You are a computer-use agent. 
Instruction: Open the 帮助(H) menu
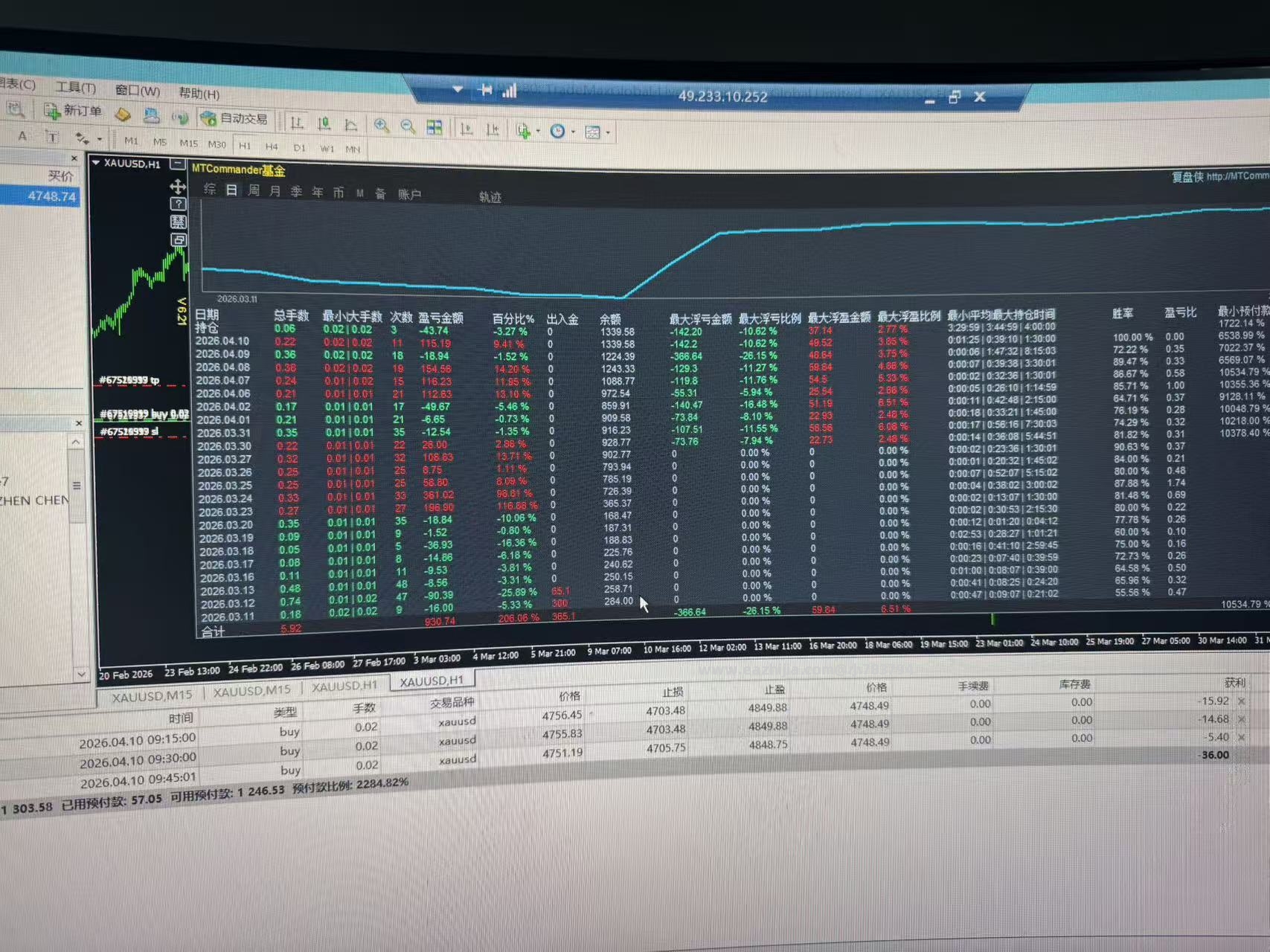199,93
